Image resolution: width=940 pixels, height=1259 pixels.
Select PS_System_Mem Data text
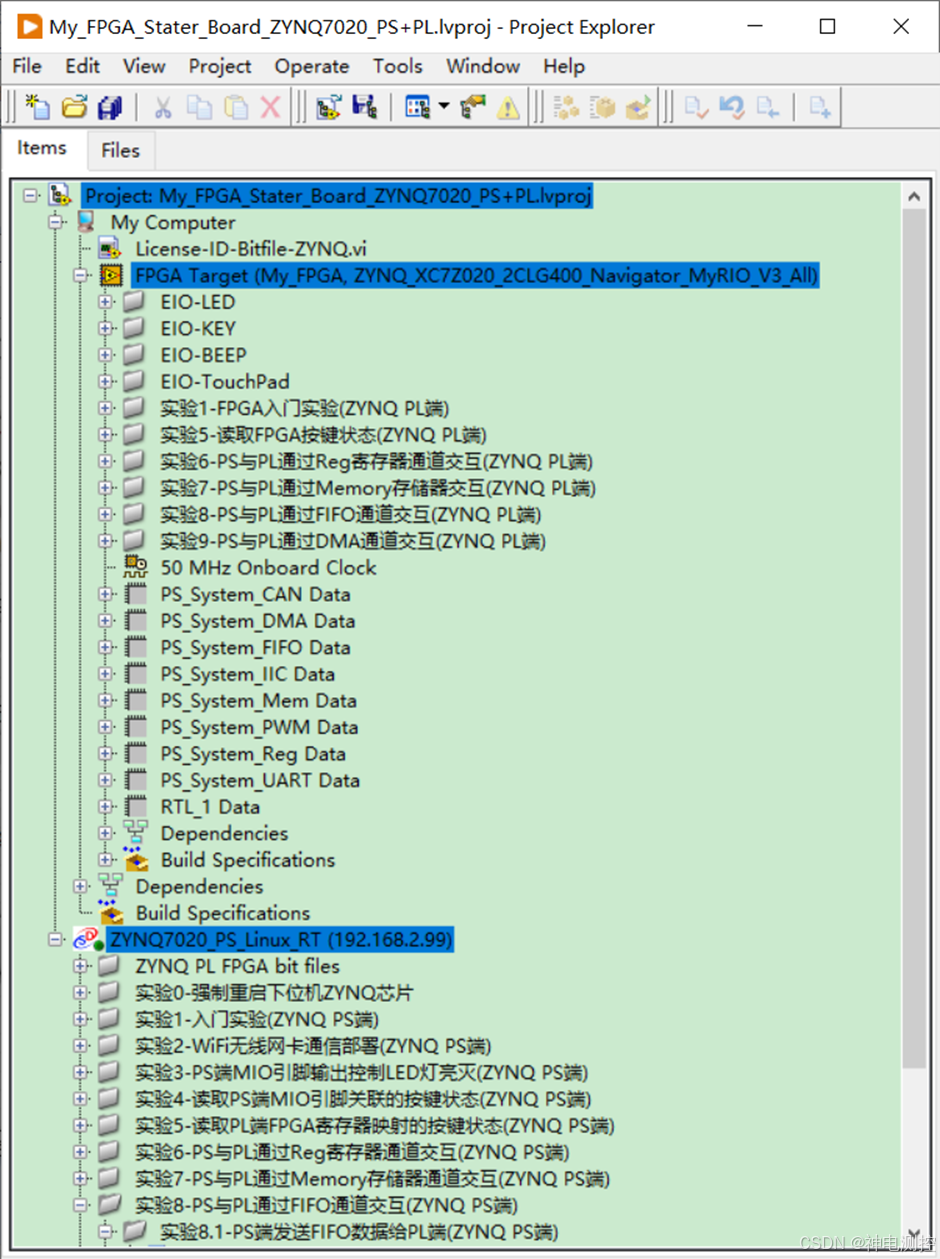pos(258,700)
